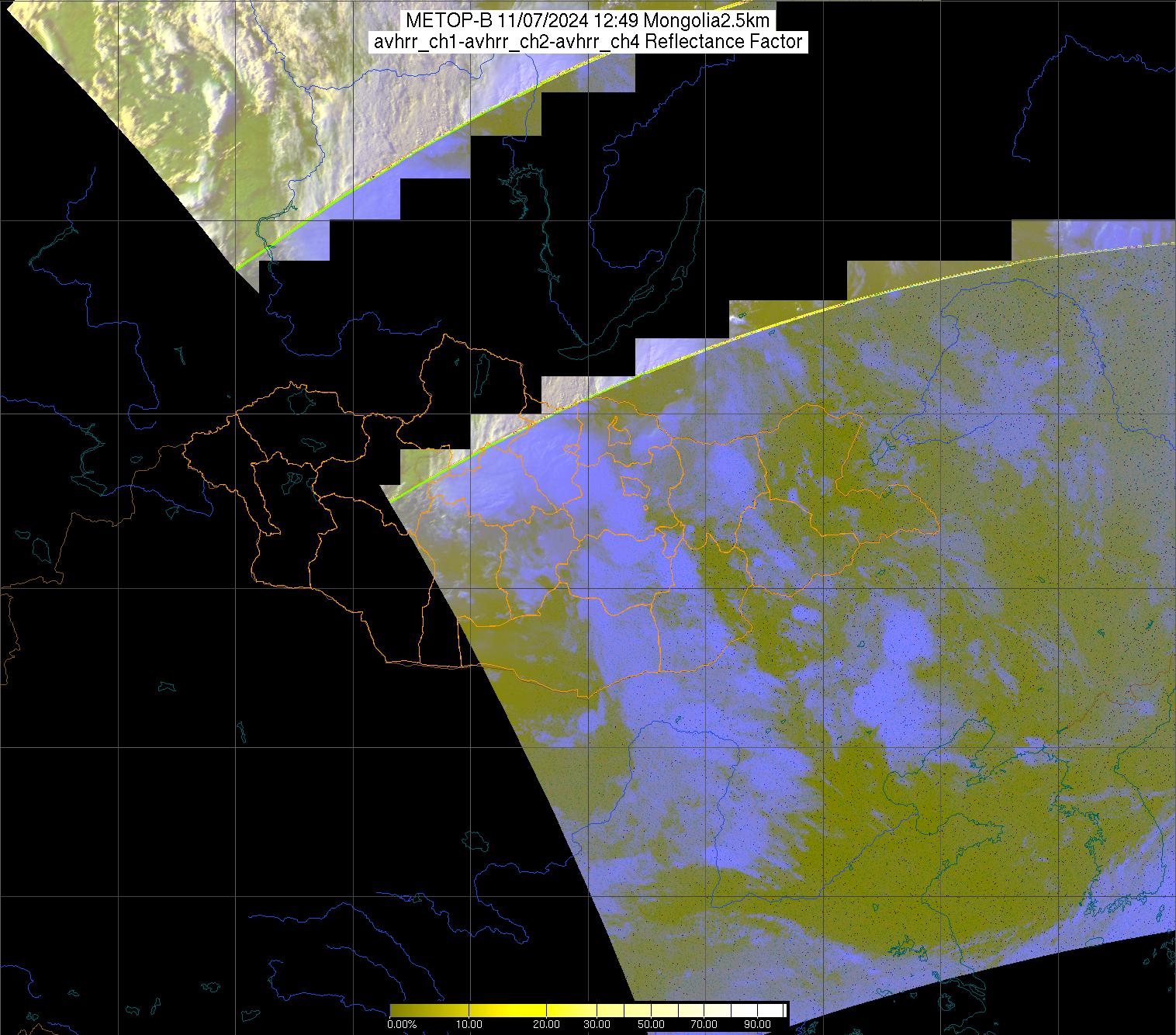Click the '10.00' color bar label
The image size is (1176, 1035).
point(469,1026)
